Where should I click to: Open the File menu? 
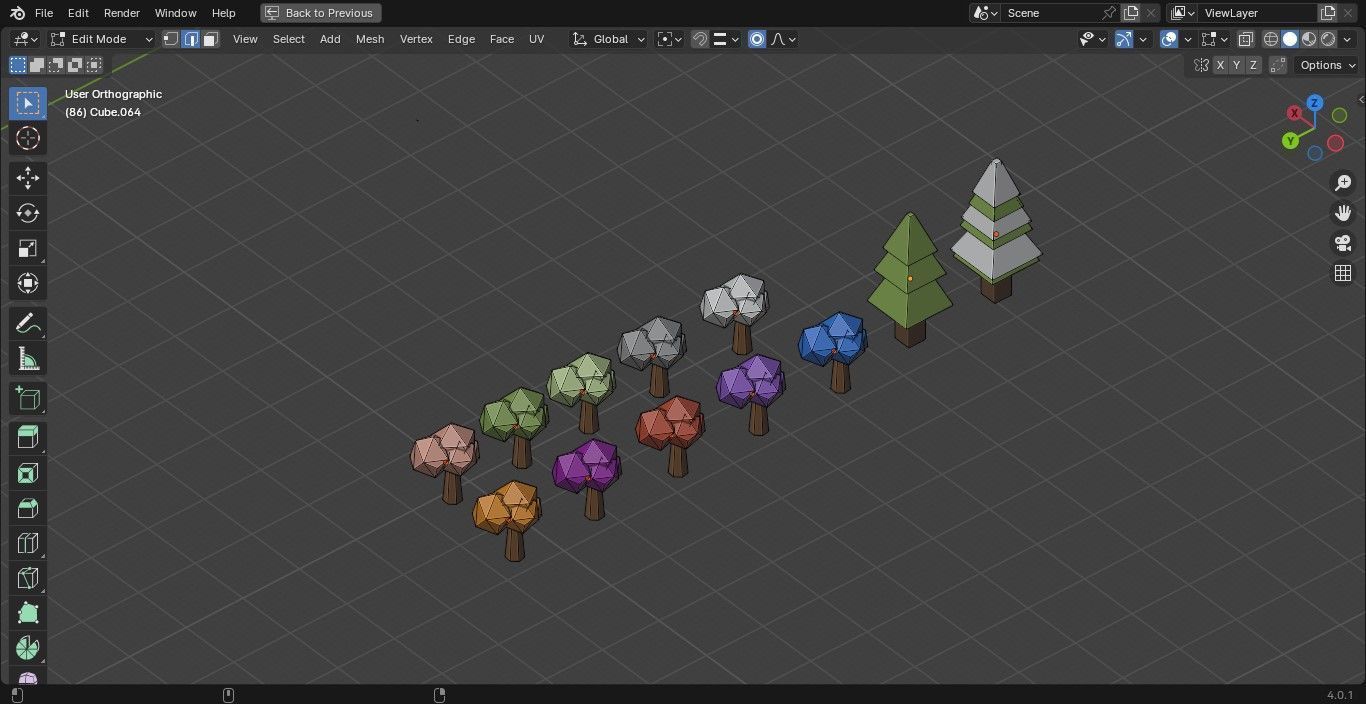click(x=44, y=13)
